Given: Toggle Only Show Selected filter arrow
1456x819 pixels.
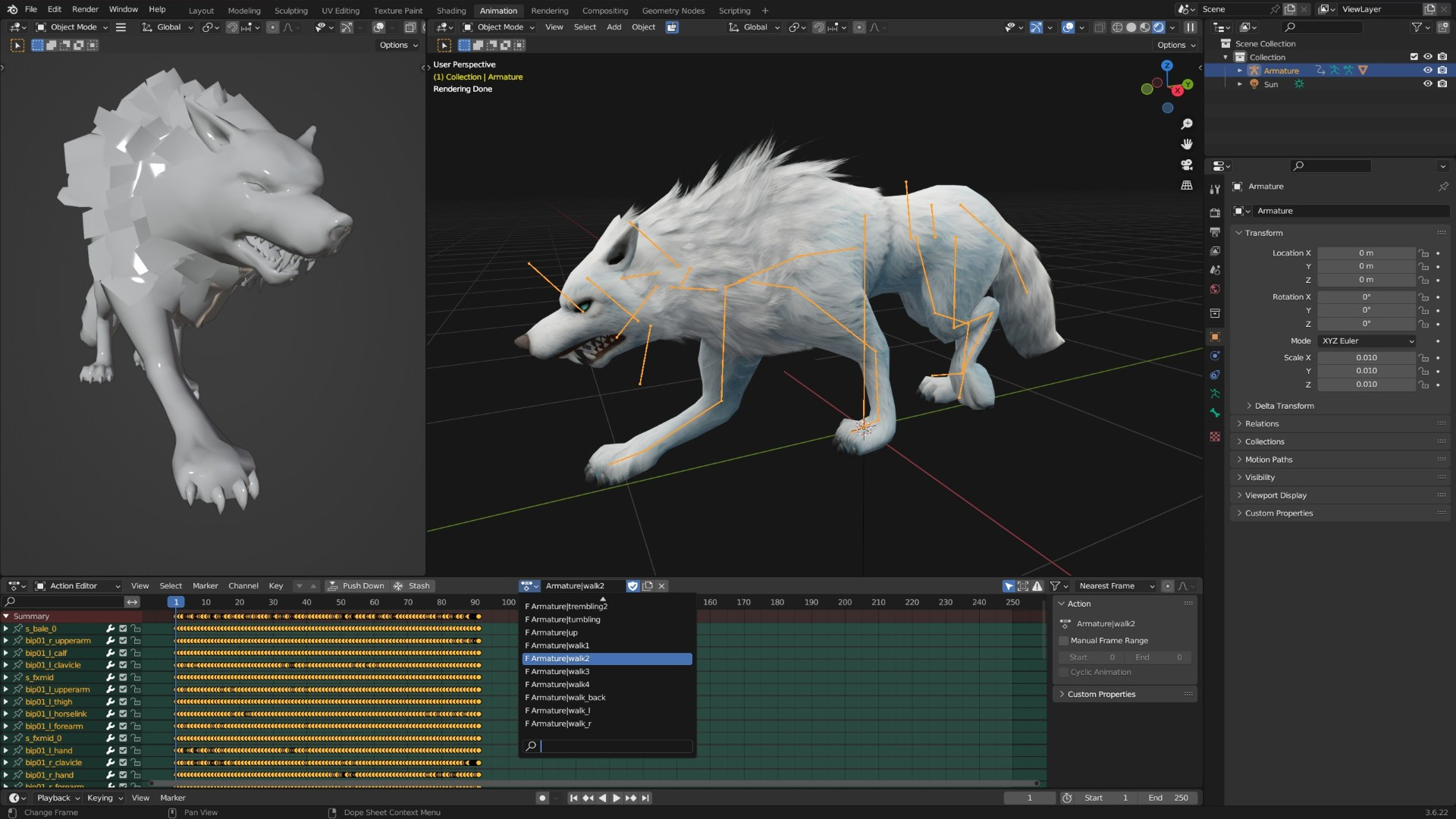Looking at the screenshot, I should [x=1009, y=586].
